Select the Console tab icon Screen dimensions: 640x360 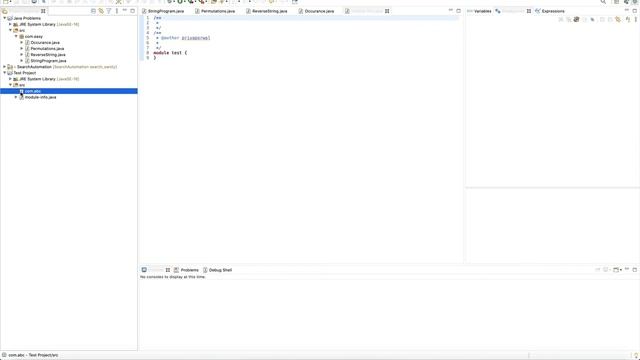click(x=144, y=270)
